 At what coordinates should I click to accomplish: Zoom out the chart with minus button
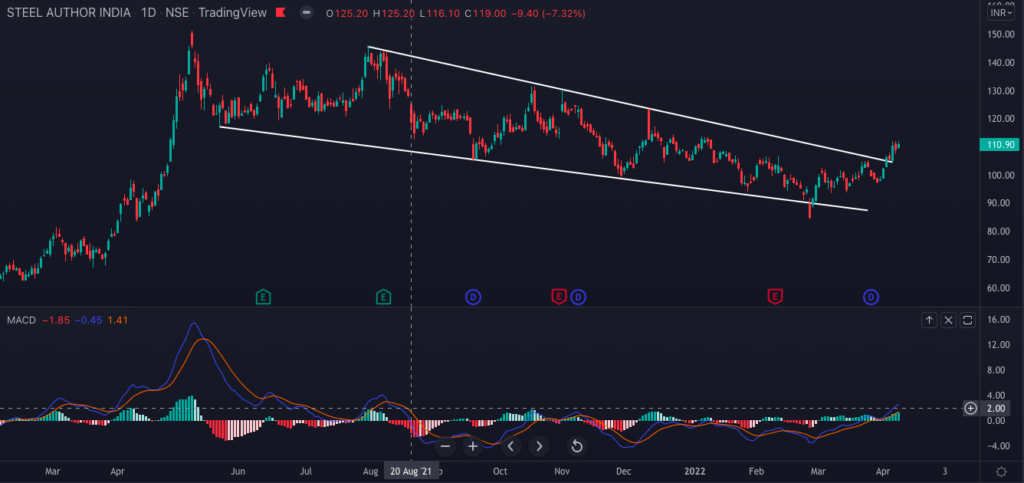tap(445, 446)
